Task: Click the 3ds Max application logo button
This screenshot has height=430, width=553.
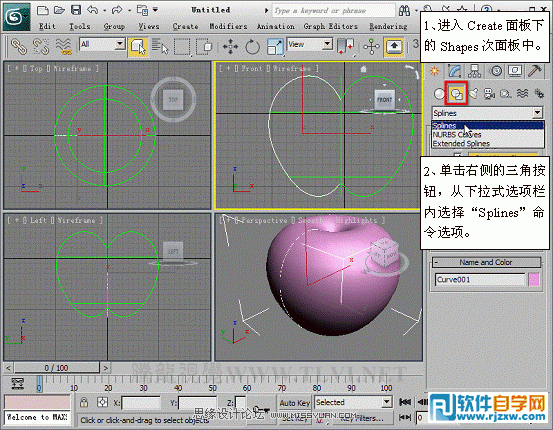Action: [16, 17]
